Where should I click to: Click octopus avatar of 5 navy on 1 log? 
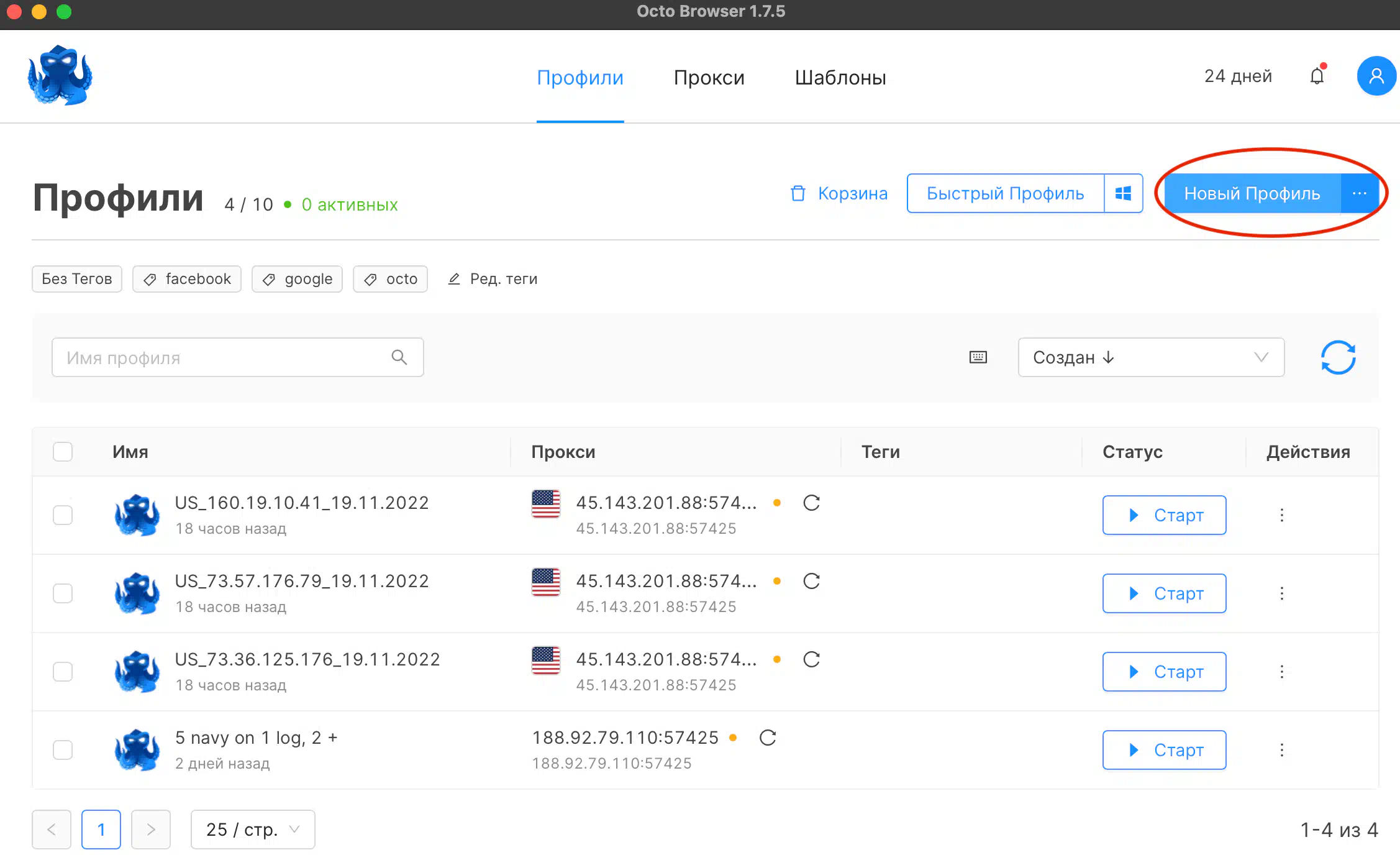(137, 750)
